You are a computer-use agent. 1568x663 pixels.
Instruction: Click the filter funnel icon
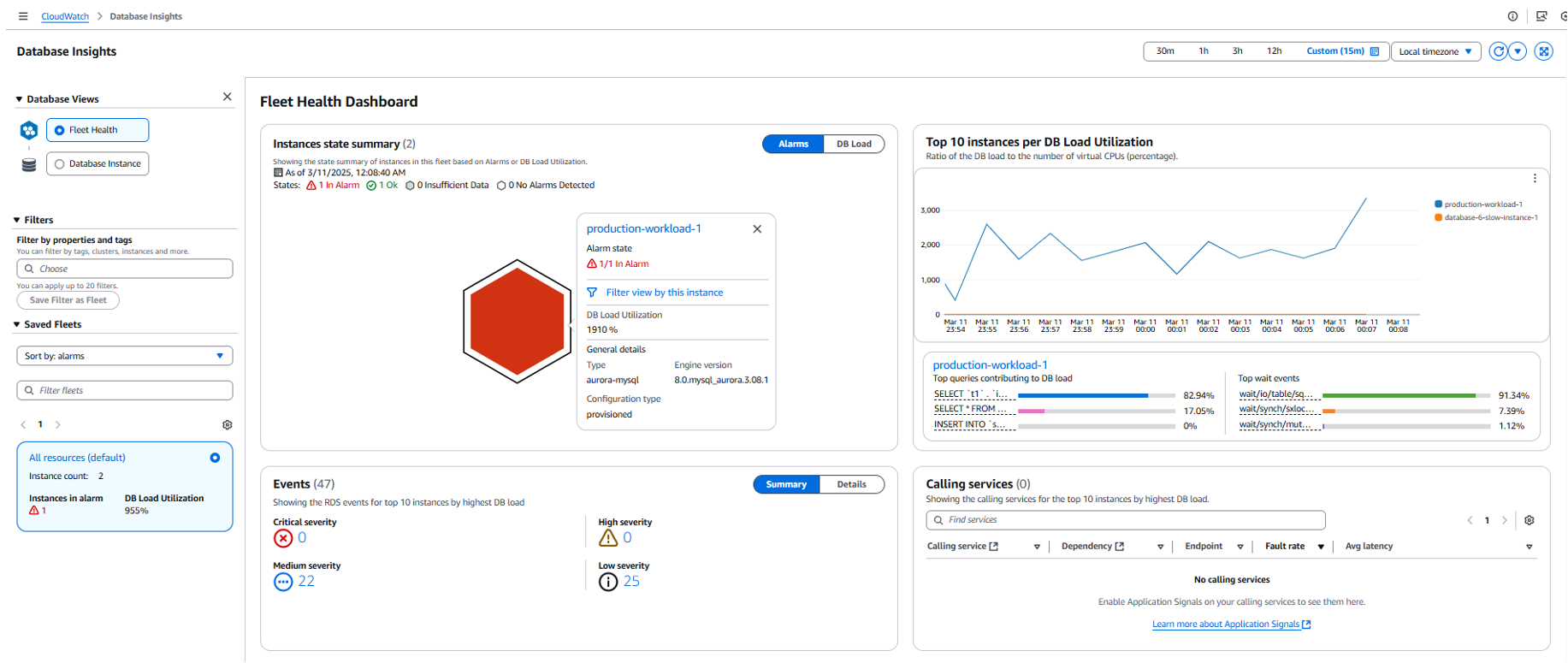coord(592,293)
